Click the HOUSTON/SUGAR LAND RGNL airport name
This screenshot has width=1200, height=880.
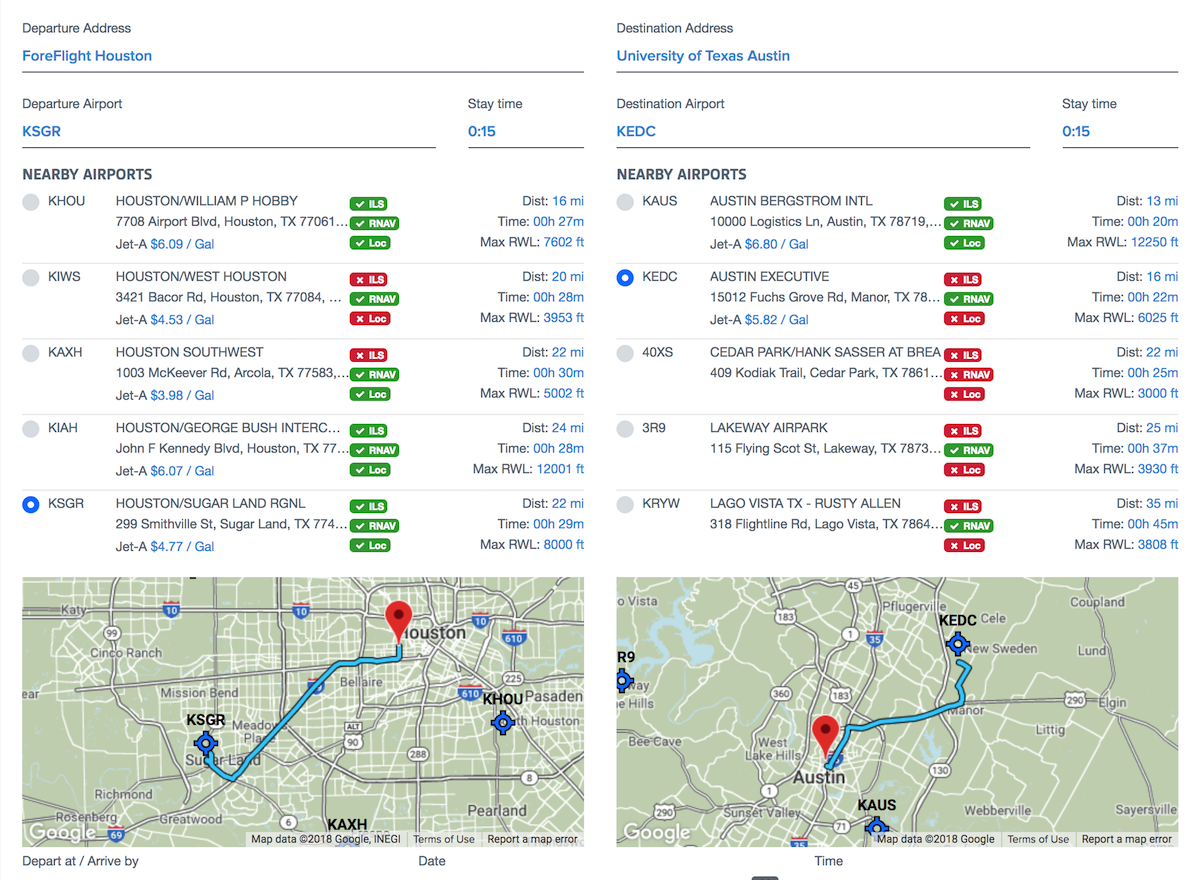[x=211, y=504]
